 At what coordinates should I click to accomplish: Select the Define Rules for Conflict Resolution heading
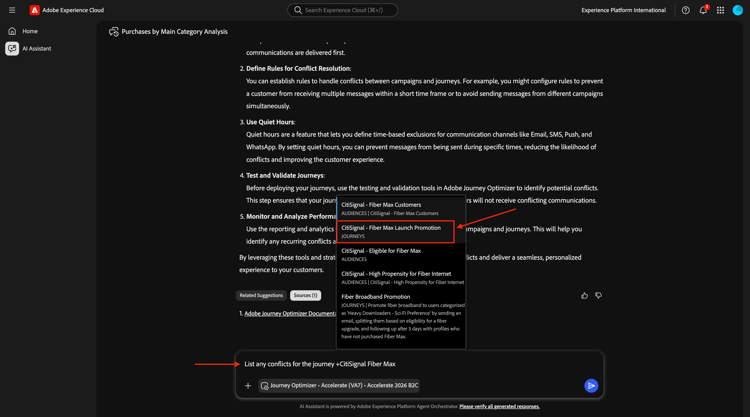click(x=298, y=68)
